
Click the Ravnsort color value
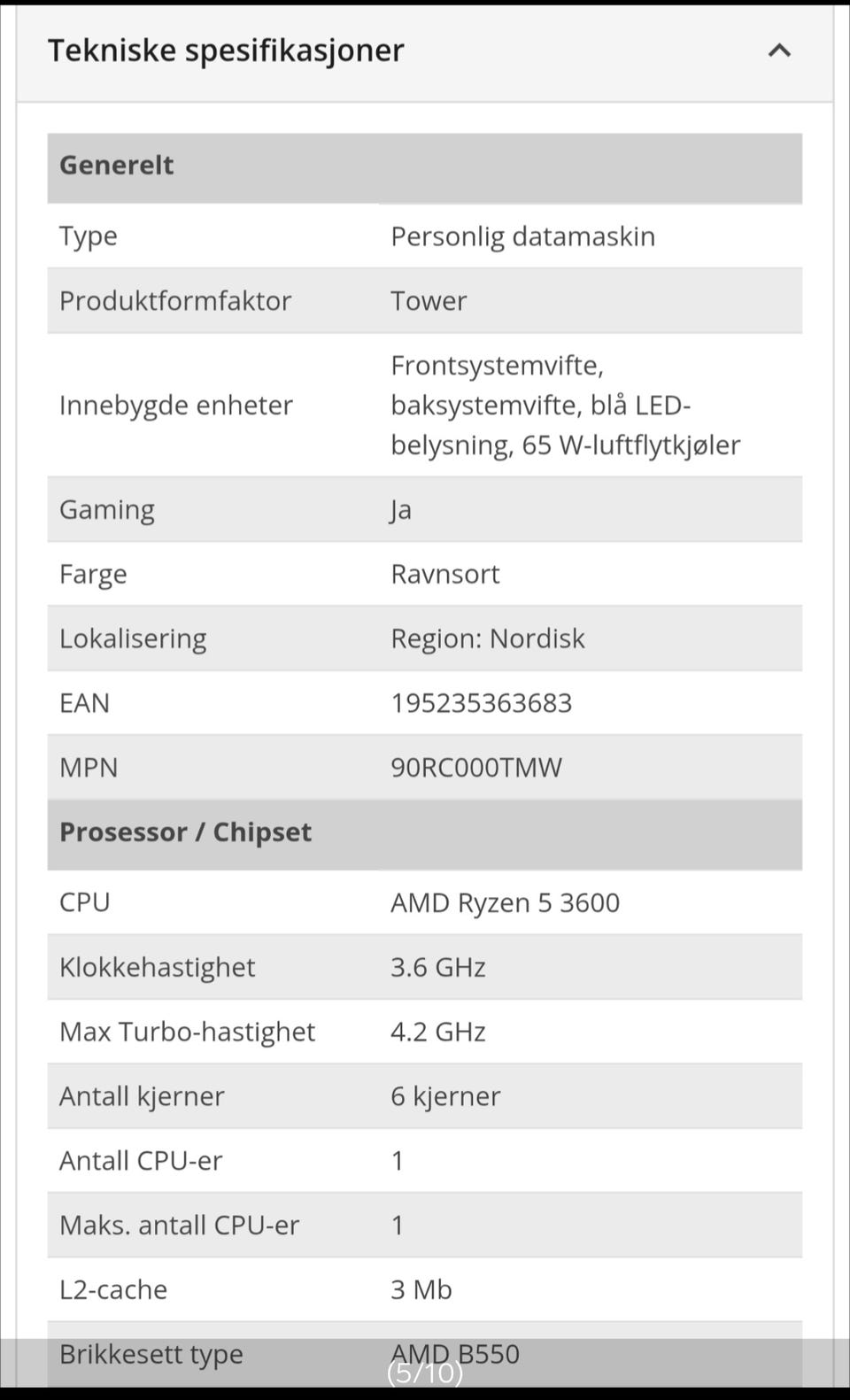[x=444, y=574]
